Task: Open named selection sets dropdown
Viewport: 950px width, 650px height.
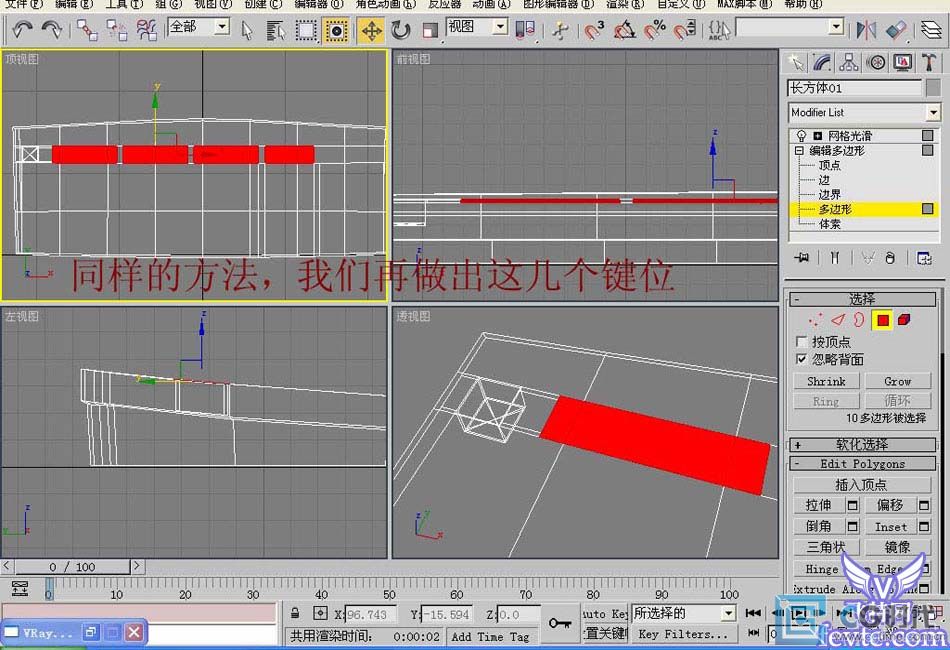Action: click(x=836, y=26)
